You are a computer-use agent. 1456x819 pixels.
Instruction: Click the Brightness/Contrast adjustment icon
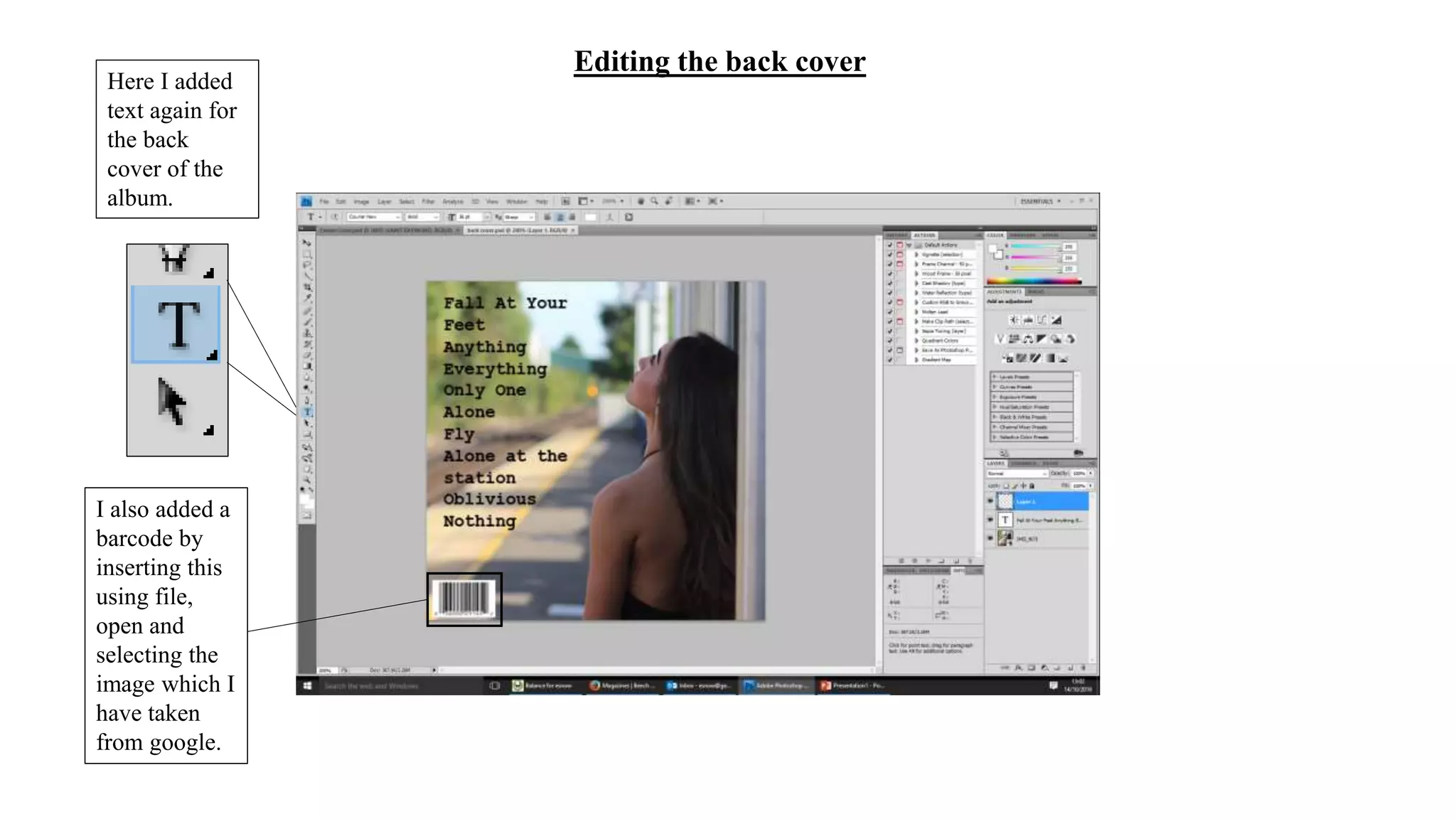1014,320
